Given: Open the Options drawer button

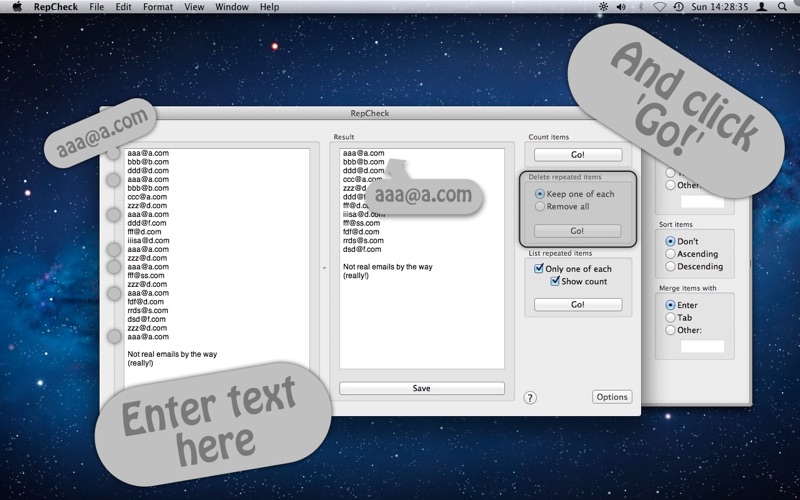Looking at the screenshot, I should point(612,397).
